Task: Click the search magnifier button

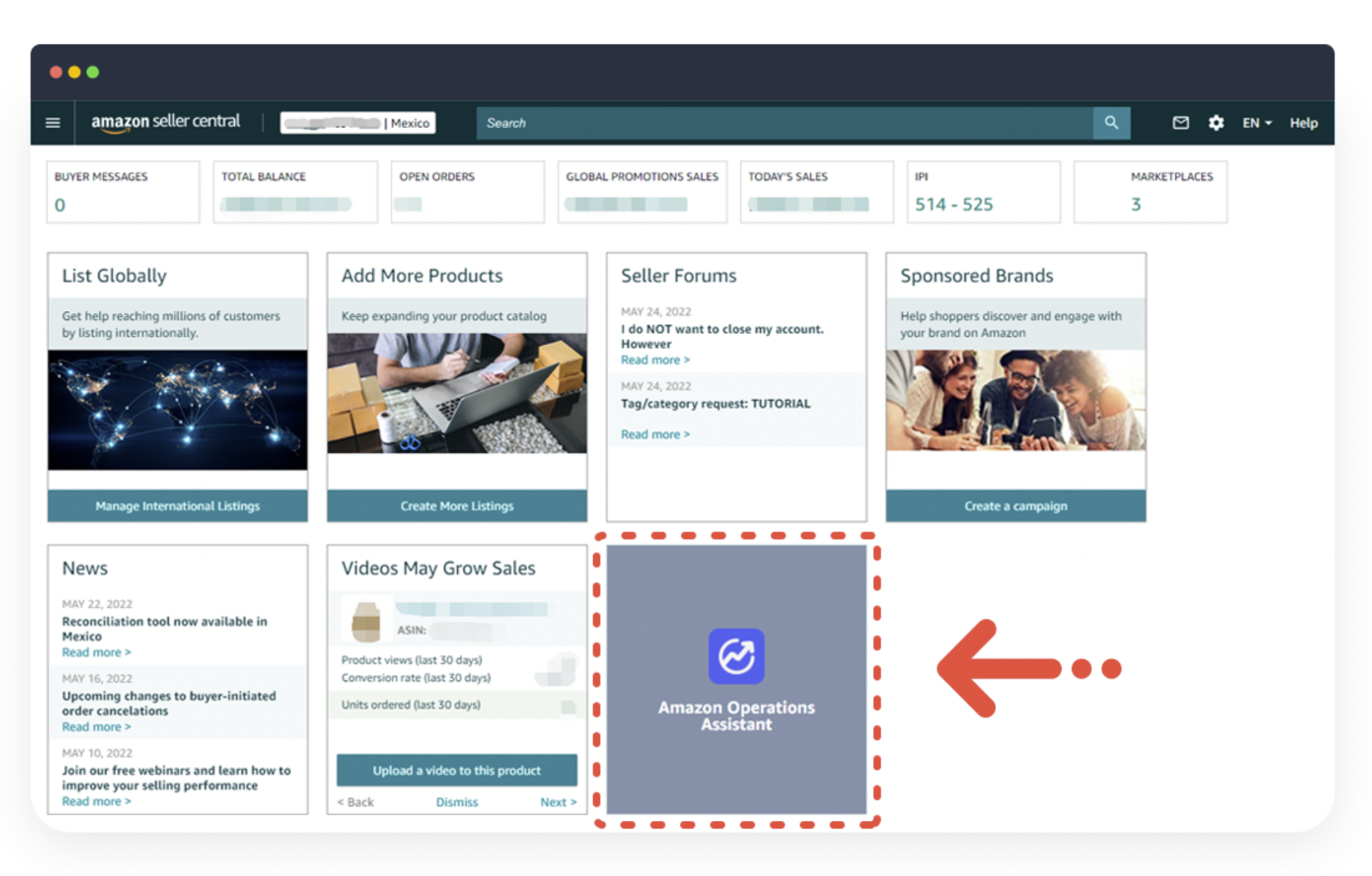Action: pos(1111,123)
